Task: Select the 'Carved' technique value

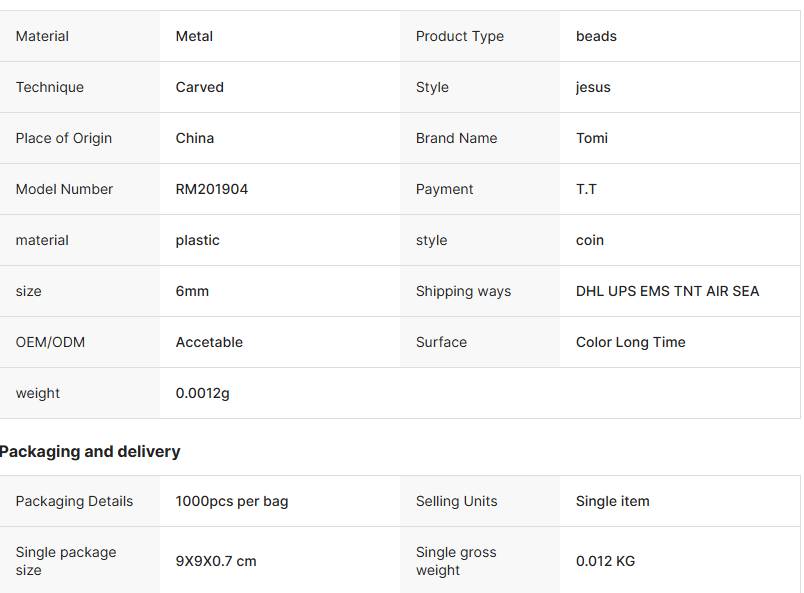Action: (x=200, y=87)
